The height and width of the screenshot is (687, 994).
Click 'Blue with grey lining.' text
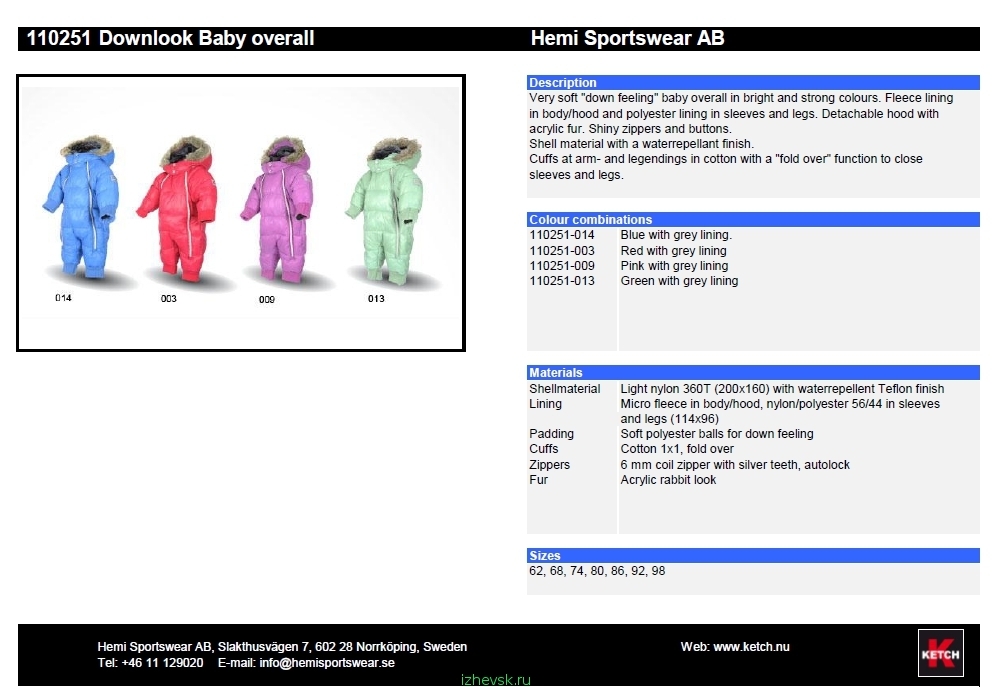tap(676, 235)
